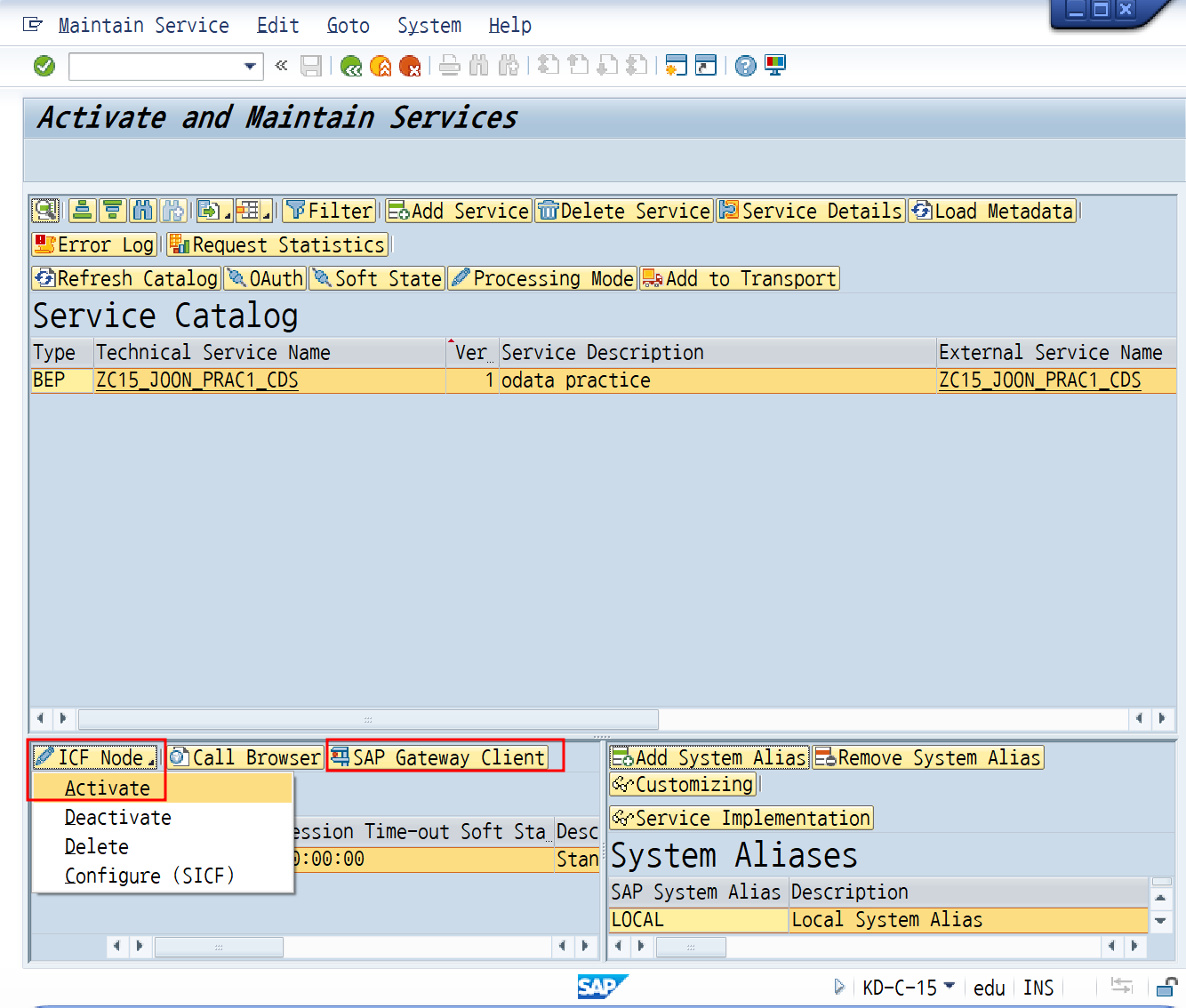The width and height of the screenshot is (1186, 1008).
Task: Open the Edit menu
Action: pyautogui.click(x=277, y=26)
